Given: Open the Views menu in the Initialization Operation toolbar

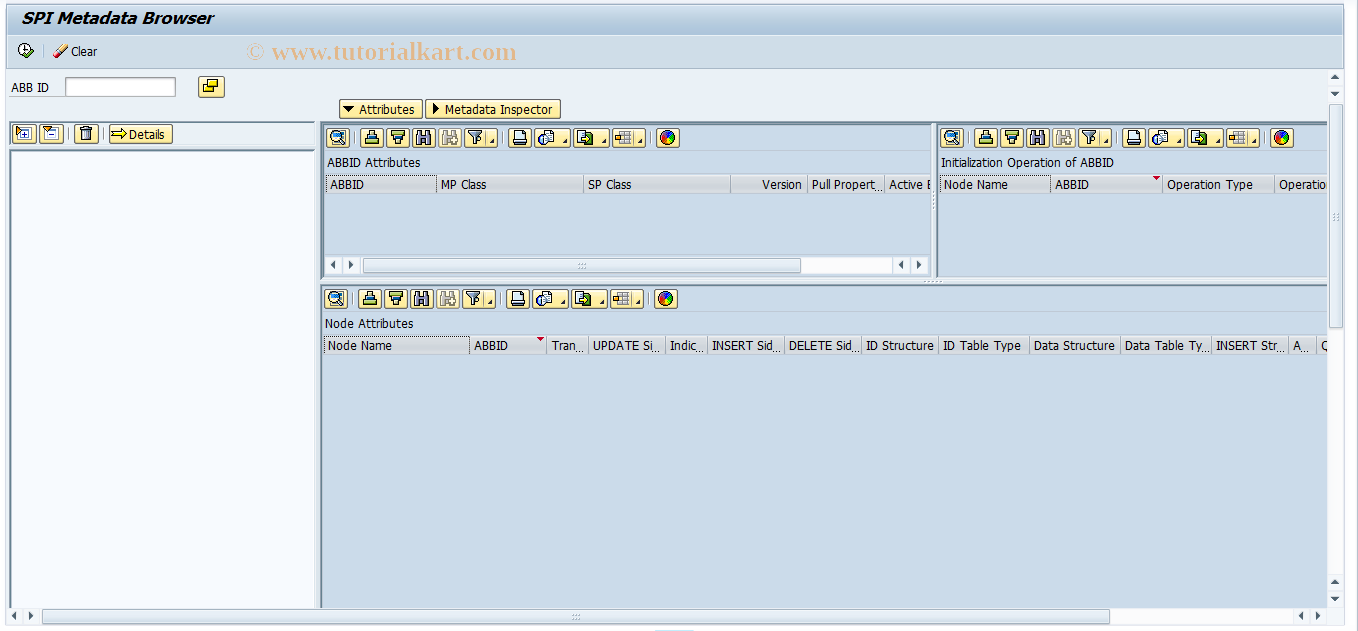Looking at the screenshot, I should pos(1165,138).
